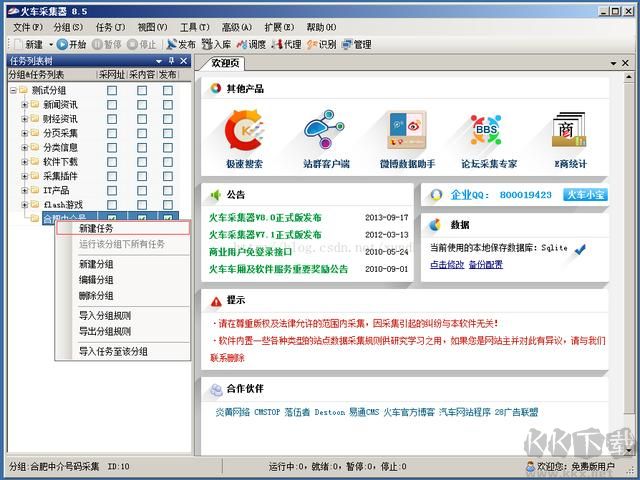Click the 暂停 pause toolbar icon
This screenshot has height=480, width=640.
click(x=97, y=44)
